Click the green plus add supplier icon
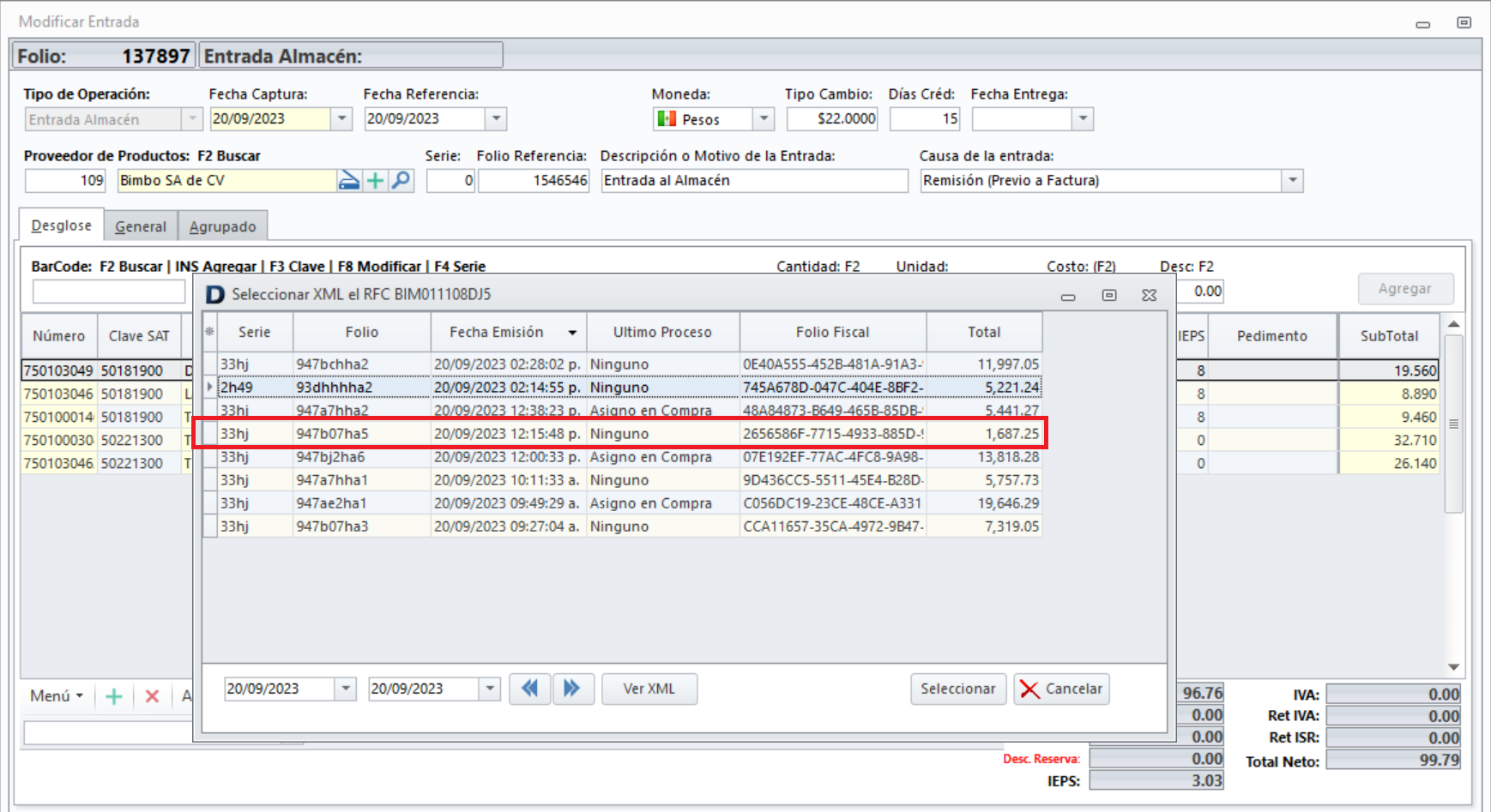Viewport: 1491px width, 812px height. [375, 181]
